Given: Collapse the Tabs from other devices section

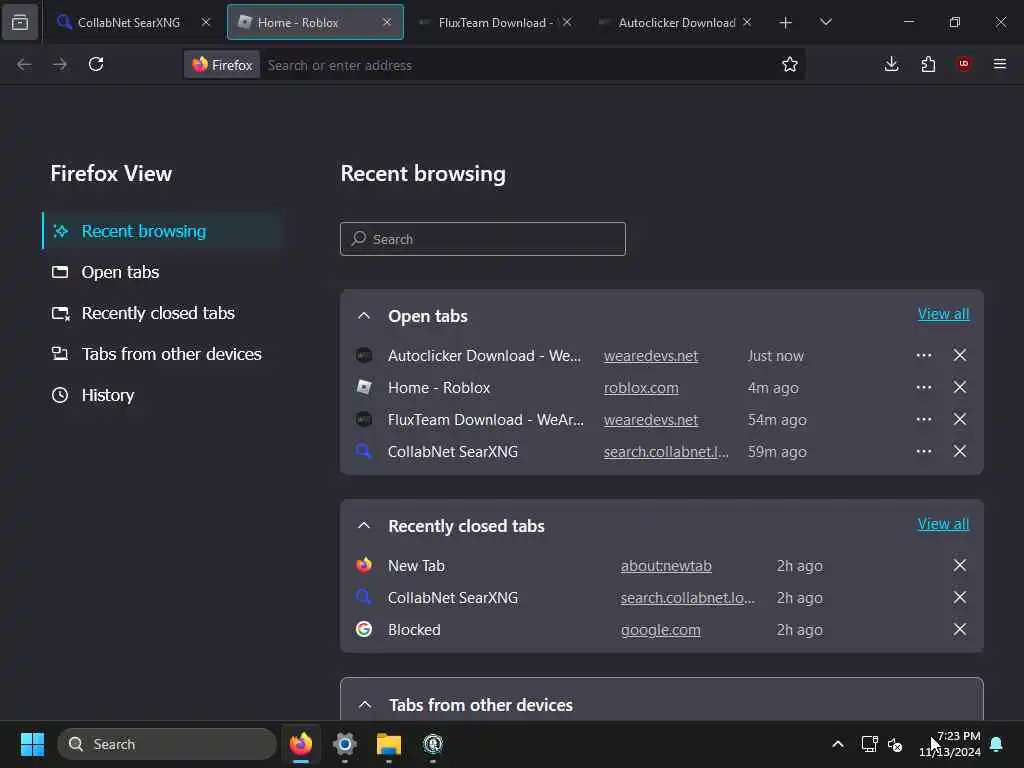Looking at the screenshot, I should coord(365,705).
